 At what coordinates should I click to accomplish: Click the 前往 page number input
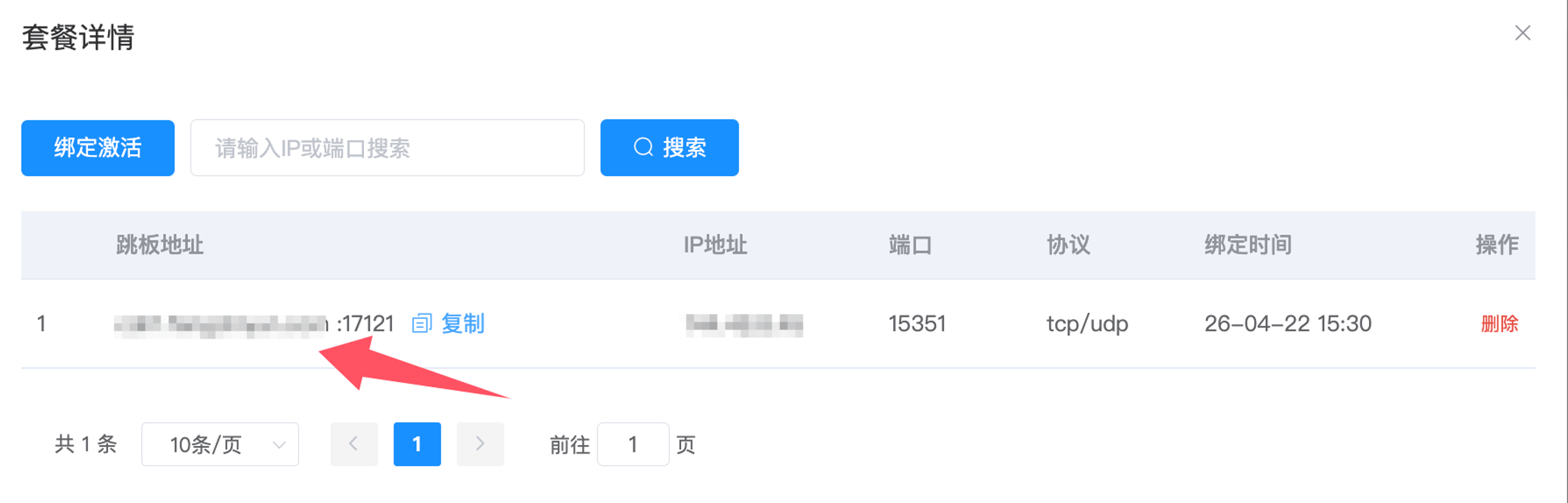[x=633, y=445]
